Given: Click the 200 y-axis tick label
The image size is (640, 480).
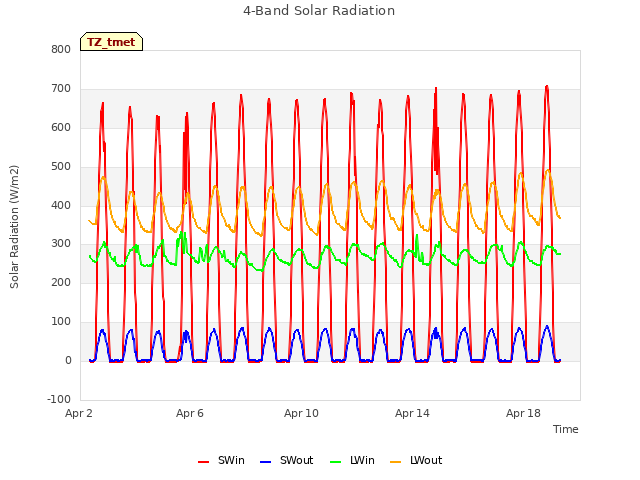Looking at the screenshot, I should click(x=61, y=282).
